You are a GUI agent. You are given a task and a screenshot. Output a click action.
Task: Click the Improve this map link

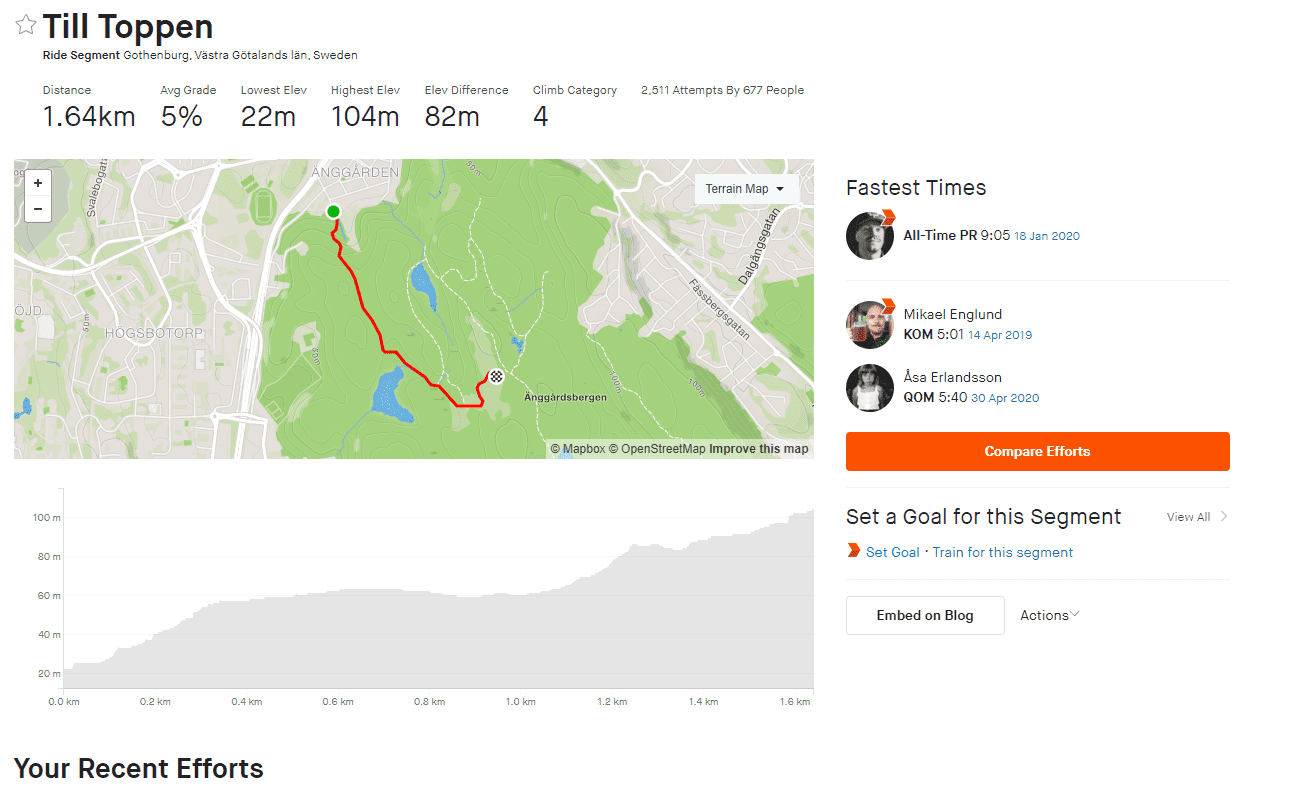[759, 449]
